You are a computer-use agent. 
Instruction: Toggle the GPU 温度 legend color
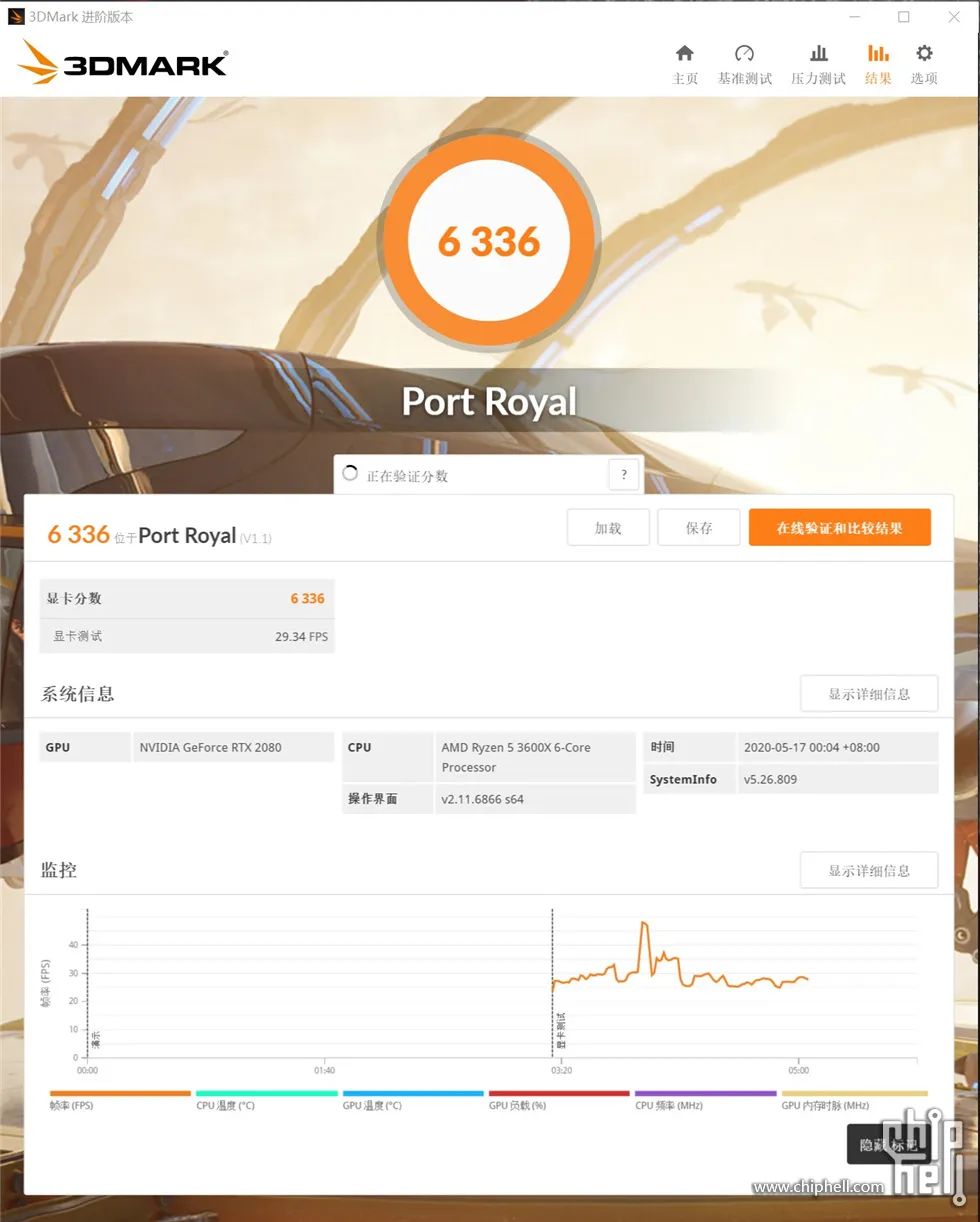(413, 1094)
